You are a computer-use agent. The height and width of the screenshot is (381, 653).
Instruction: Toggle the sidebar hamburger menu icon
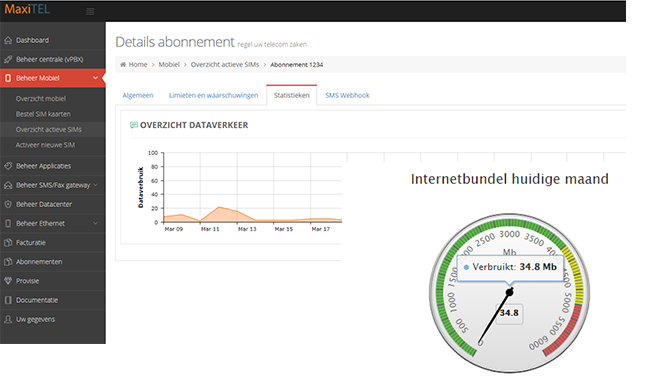(x=90, y=11)
